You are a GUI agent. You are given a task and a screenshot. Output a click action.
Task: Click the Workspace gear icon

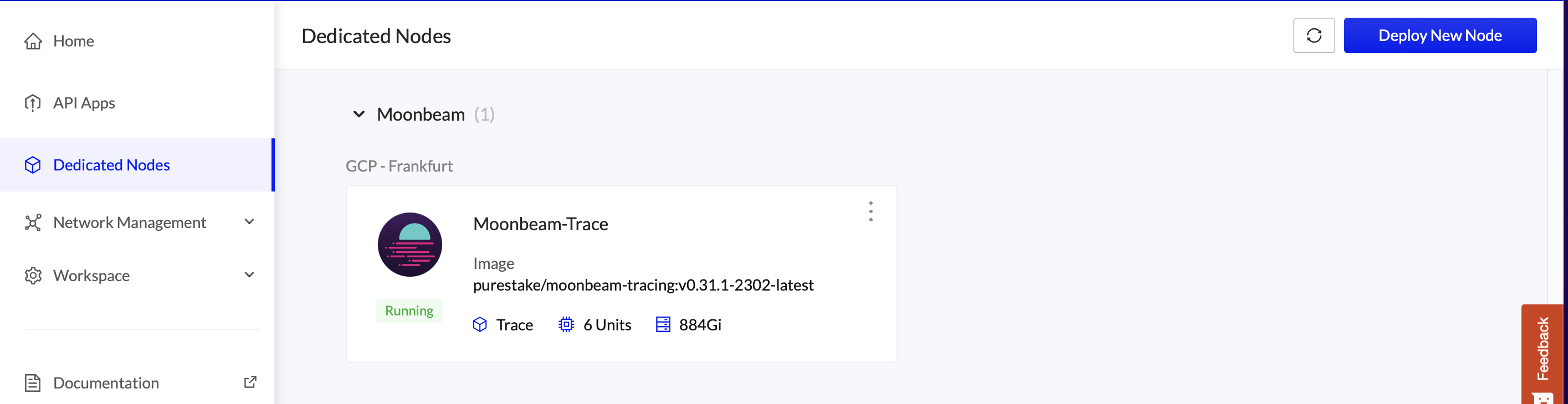coord(33,276)
